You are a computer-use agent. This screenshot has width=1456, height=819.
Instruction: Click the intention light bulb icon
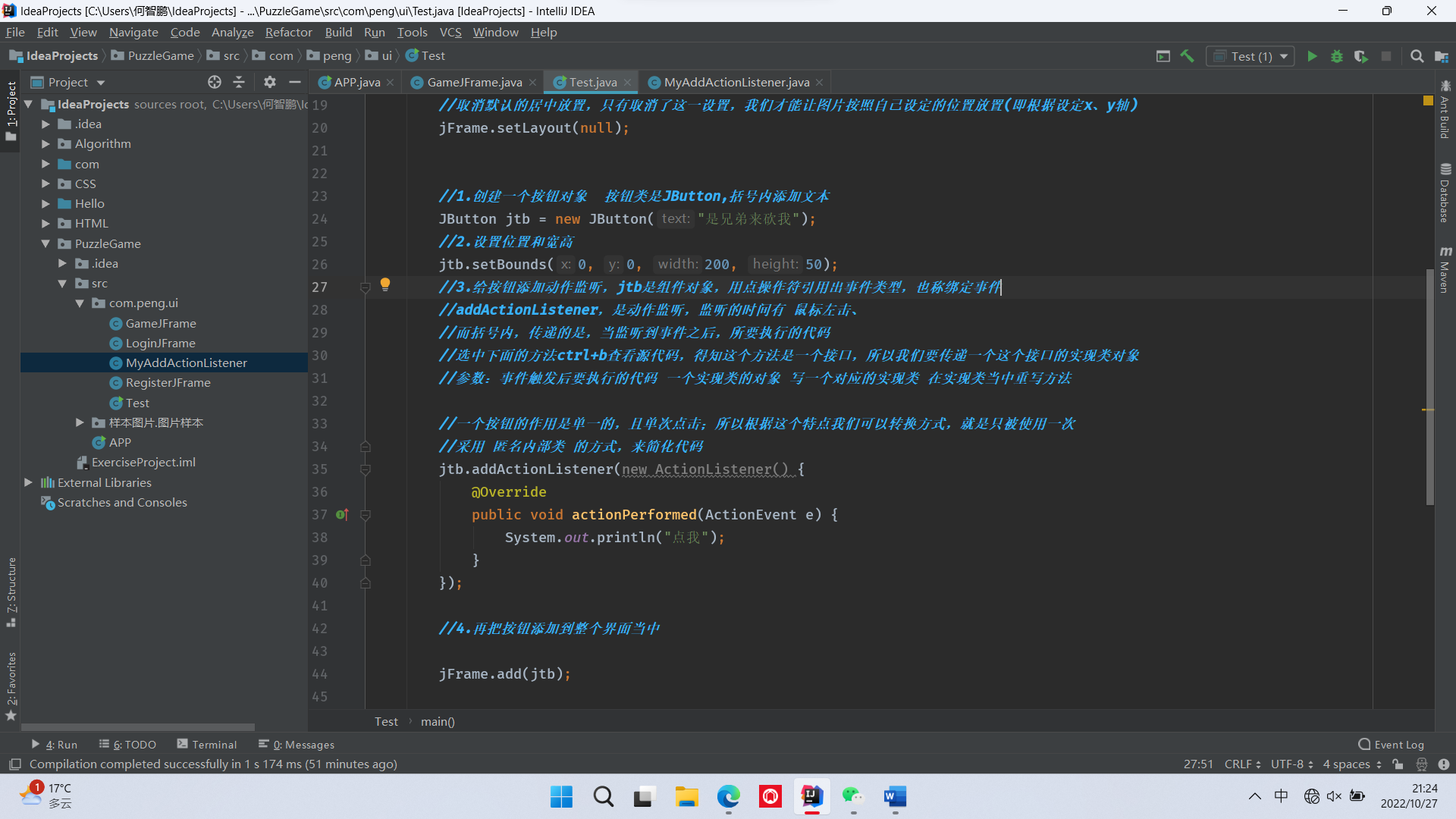(x=385, y=284)
